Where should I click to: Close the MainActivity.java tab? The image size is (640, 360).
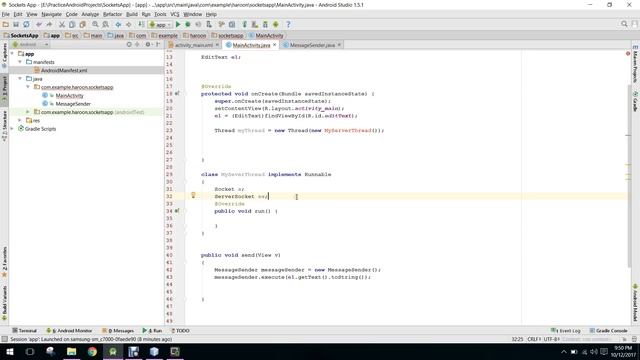(275, 44)
